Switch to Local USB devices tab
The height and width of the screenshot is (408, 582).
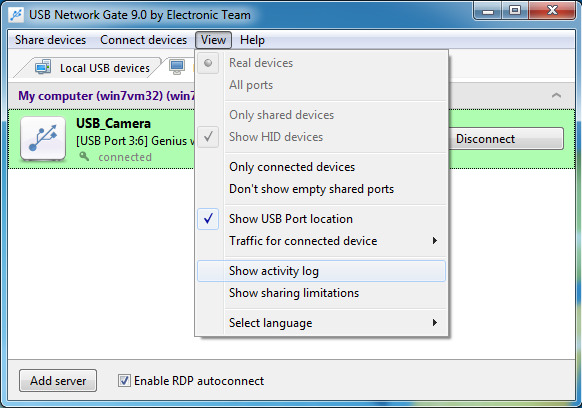89,68
